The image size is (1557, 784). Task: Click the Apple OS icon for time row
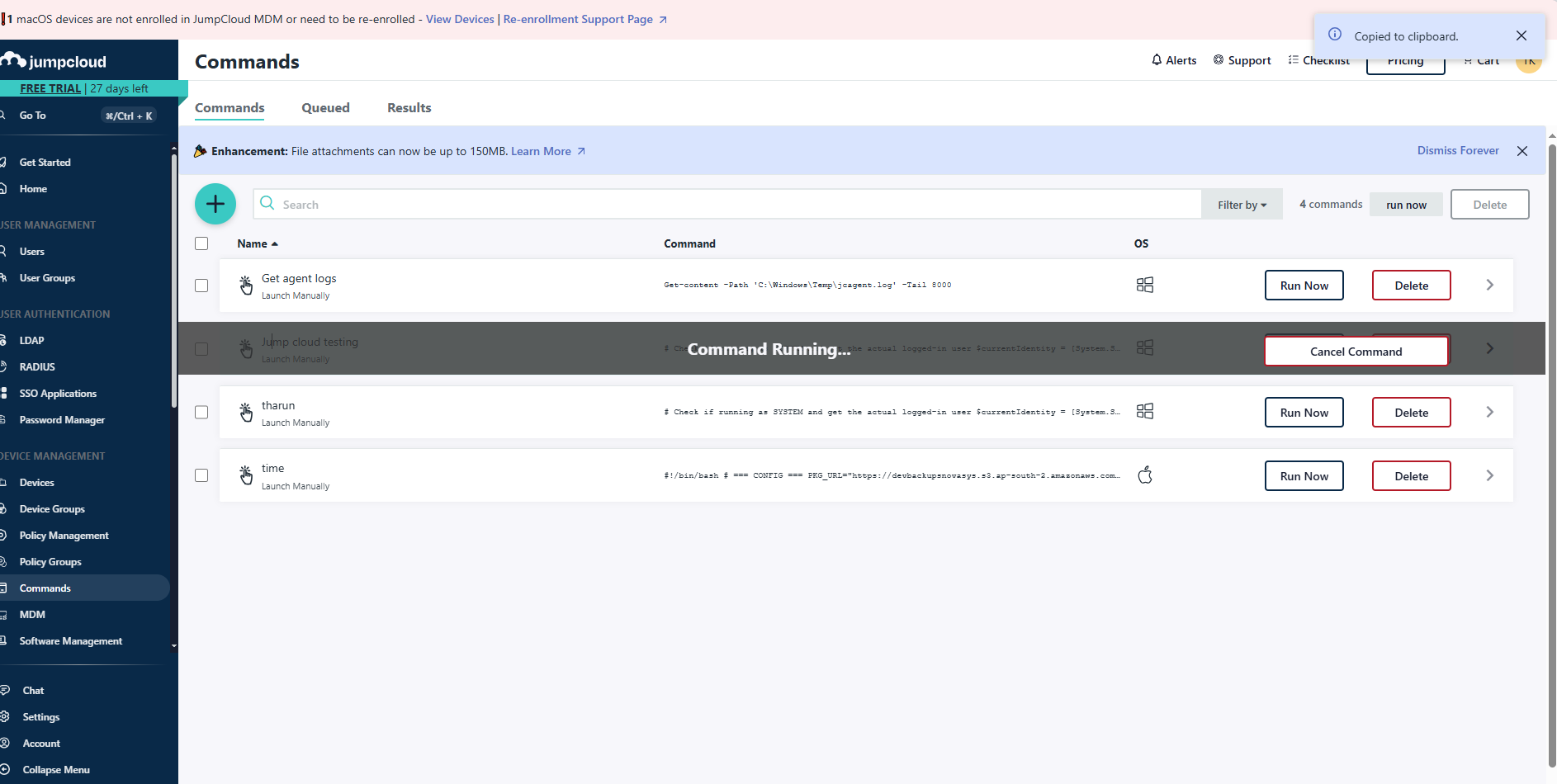point(1145,475)
